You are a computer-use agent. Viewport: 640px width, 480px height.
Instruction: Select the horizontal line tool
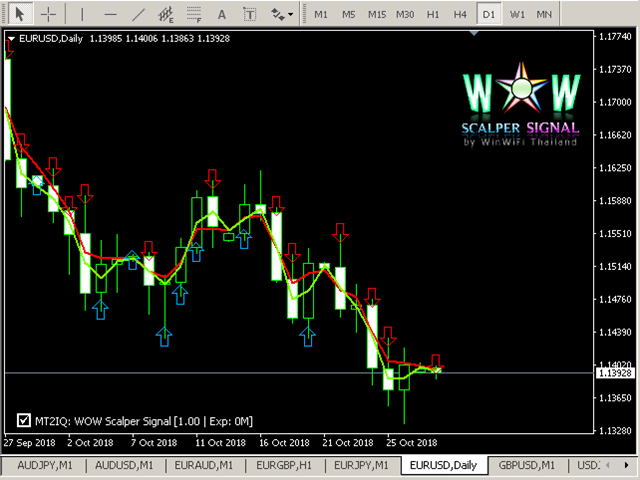[x=110, y=14]
